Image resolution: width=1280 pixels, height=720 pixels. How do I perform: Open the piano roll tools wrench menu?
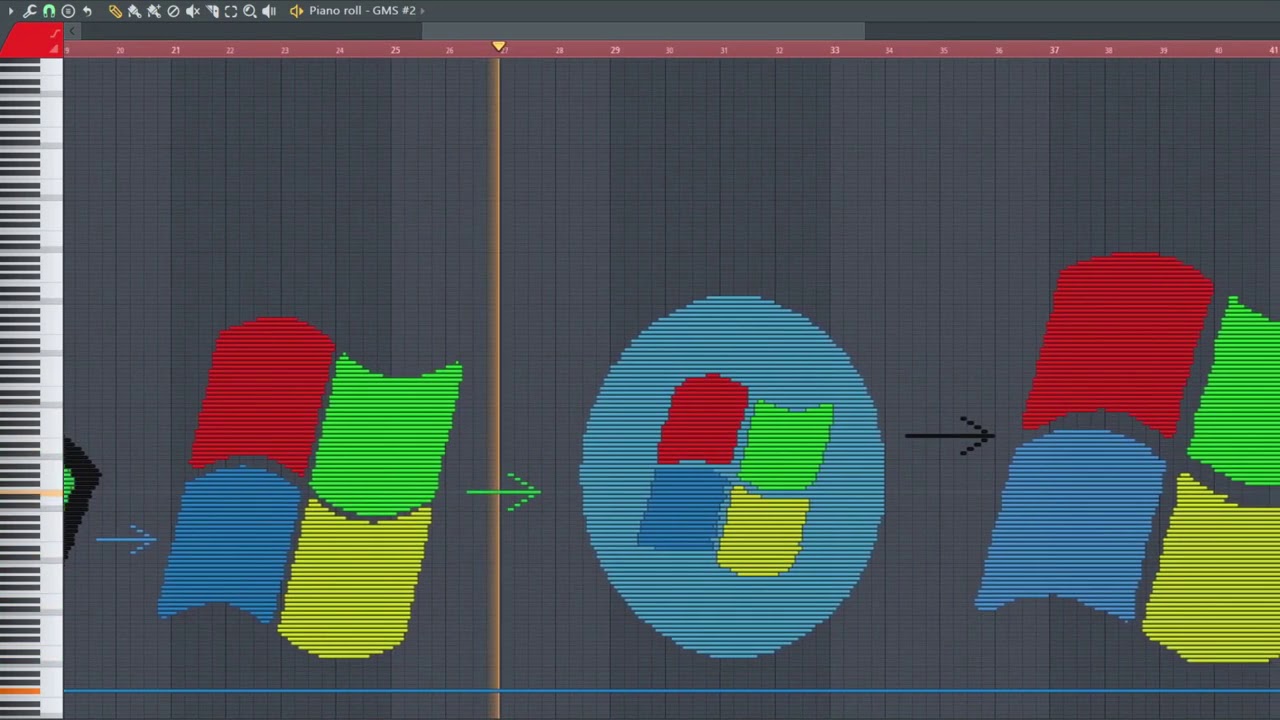(30, 11)
